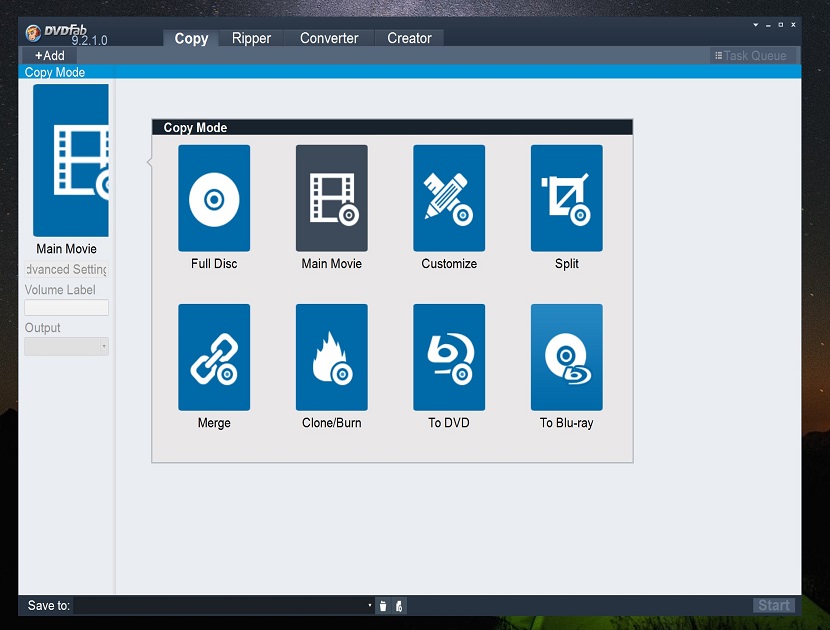Open the Clone/Burn mode

(x=332, y=357)
